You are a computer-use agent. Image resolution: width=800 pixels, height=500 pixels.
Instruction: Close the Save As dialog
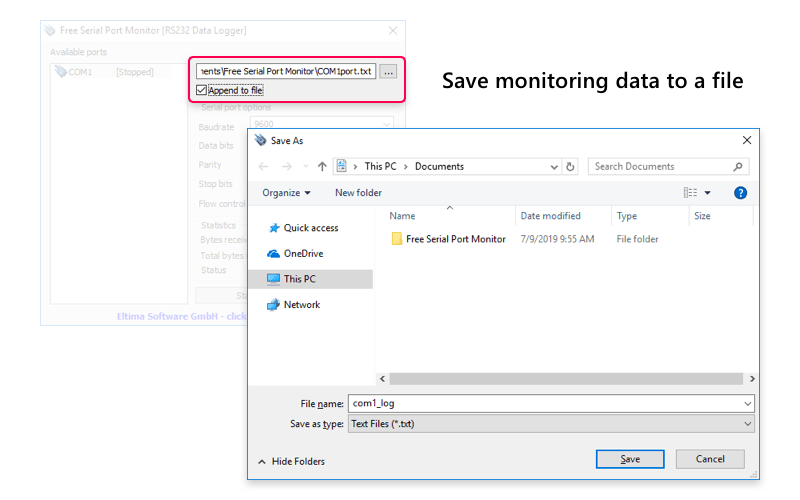tap(746, 140)
